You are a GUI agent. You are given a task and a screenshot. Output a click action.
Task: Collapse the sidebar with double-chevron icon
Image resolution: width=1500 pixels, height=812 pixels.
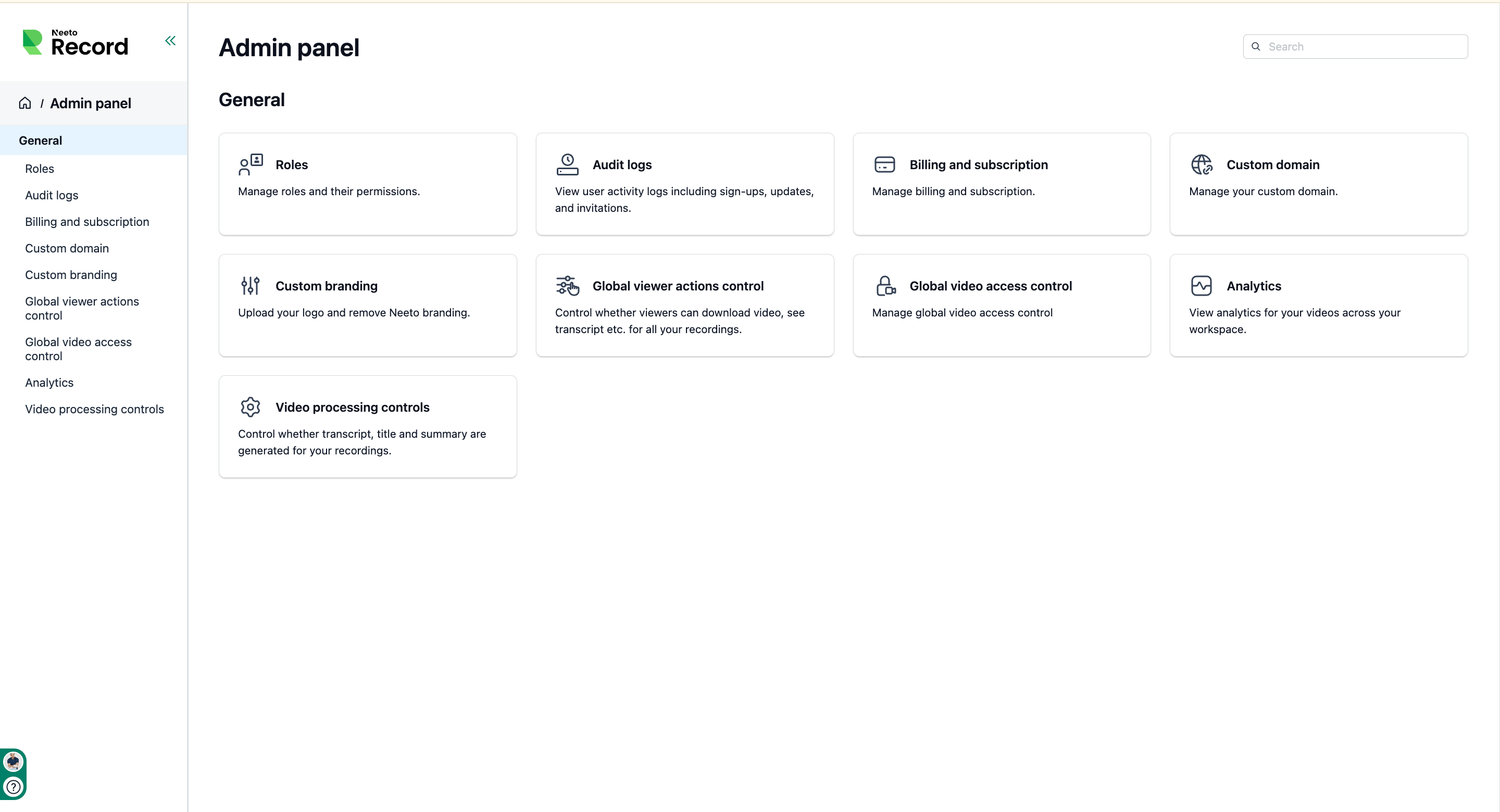click(170, 41)
